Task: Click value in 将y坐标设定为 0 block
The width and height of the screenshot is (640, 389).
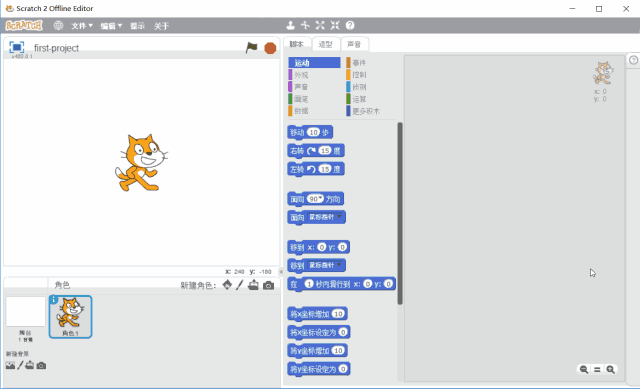Action: [x=343, y=369]
